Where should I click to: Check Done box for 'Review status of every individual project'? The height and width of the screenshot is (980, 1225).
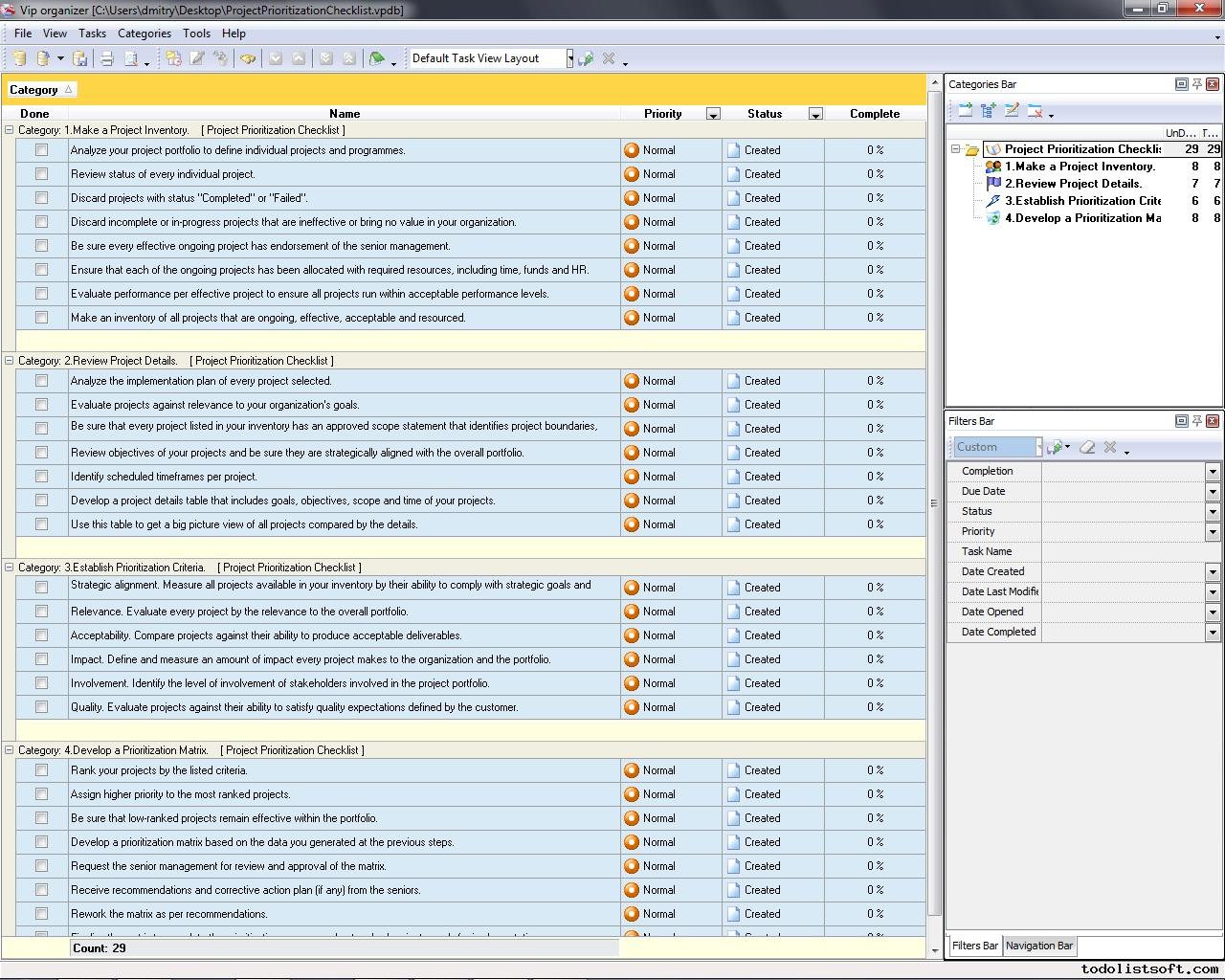tap(41, 174)
